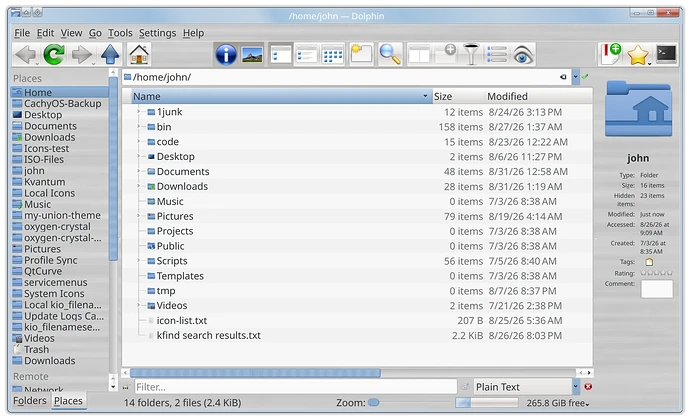Click the large home folder icon in info panel

[638, 109]
